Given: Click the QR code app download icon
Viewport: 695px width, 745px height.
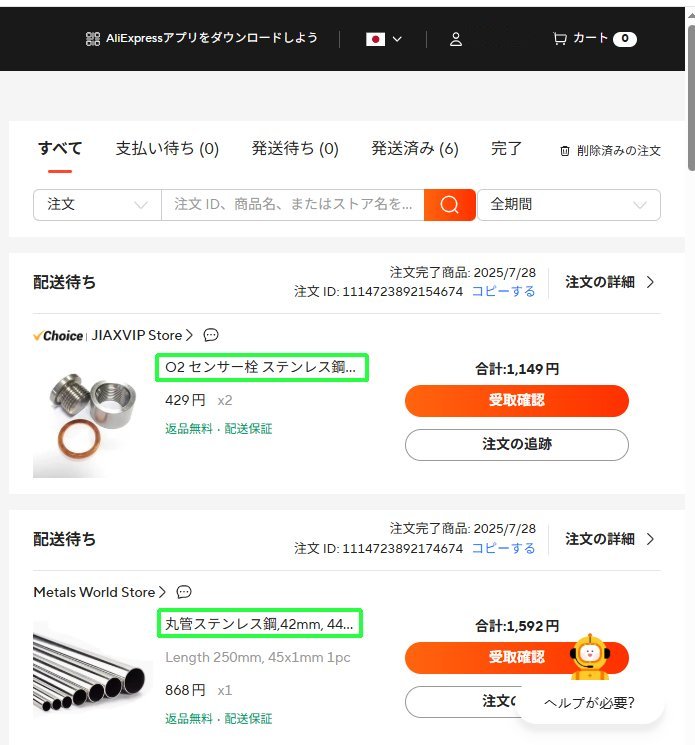Looking at the screenshot, I should click(93, 38).
